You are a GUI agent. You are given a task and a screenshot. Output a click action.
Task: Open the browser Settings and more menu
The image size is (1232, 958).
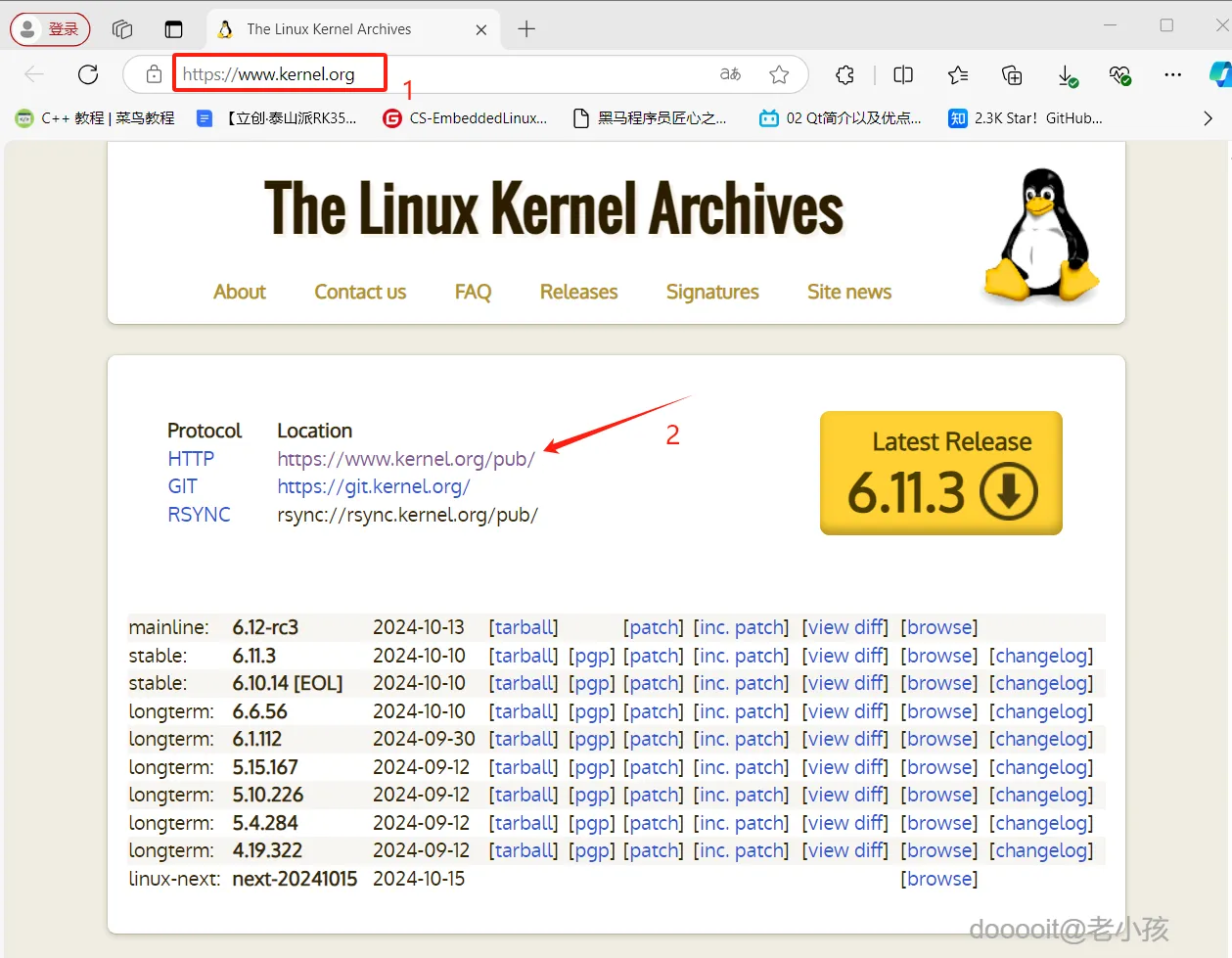tap(1172, 74)
